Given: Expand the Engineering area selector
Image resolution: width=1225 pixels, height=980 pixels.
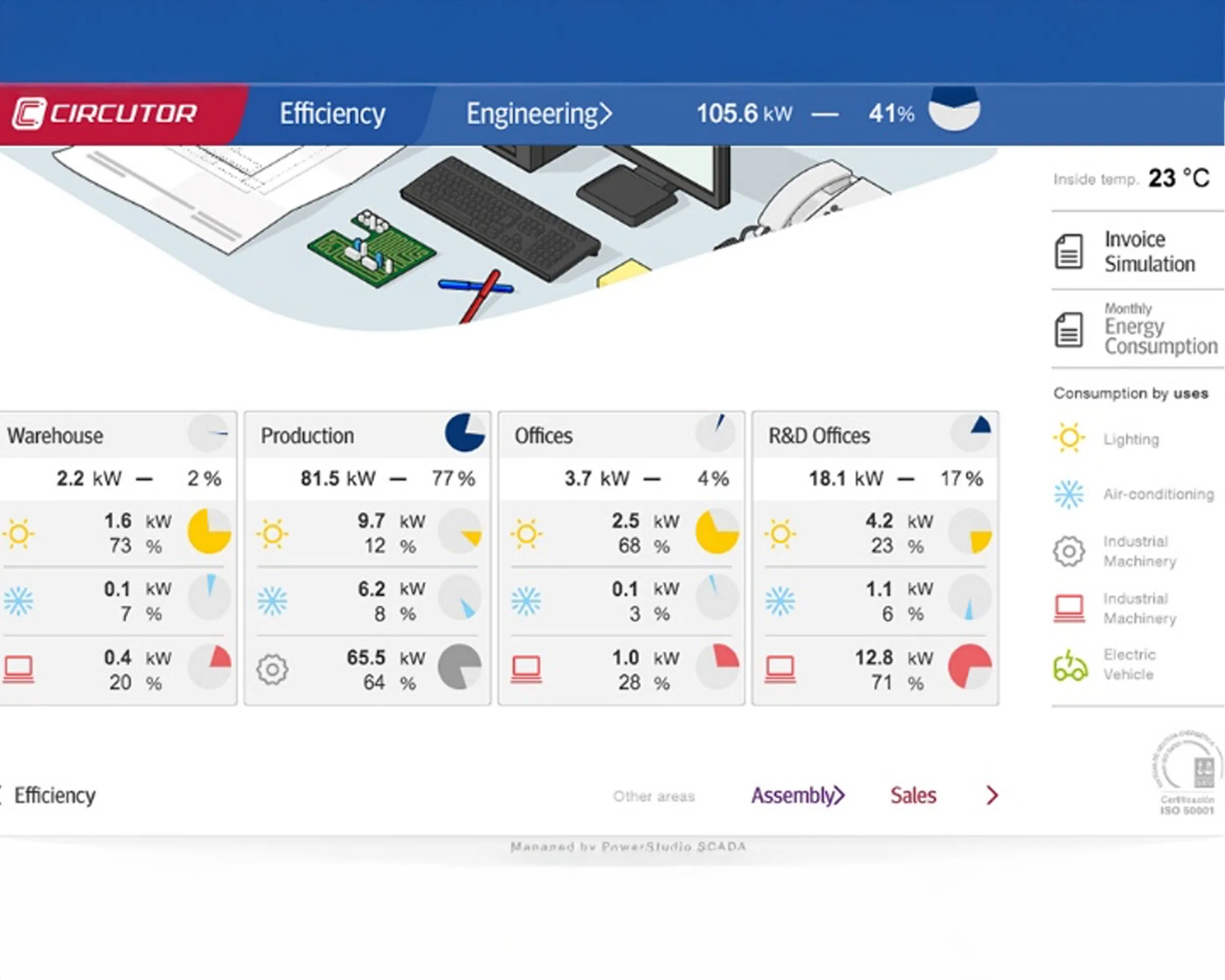Looking at the screenshot, I should pos(539,113).
